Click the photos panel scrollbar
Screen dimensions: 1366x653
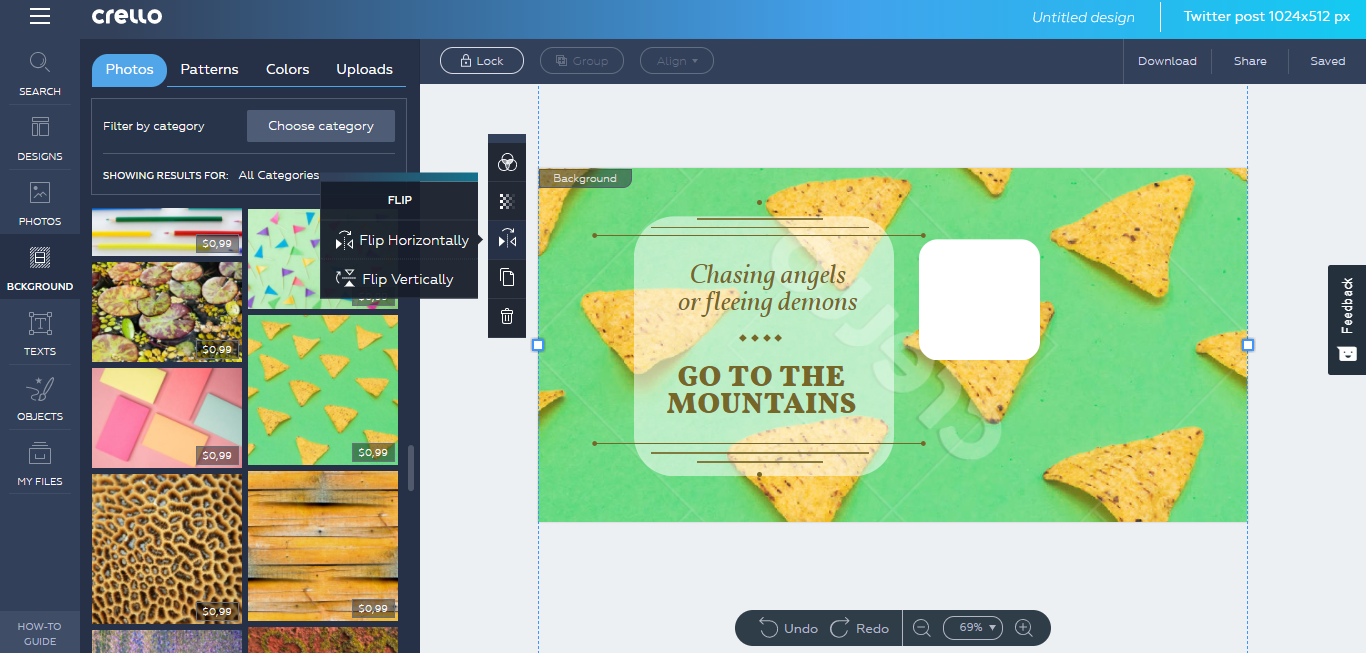pos(410,468)
